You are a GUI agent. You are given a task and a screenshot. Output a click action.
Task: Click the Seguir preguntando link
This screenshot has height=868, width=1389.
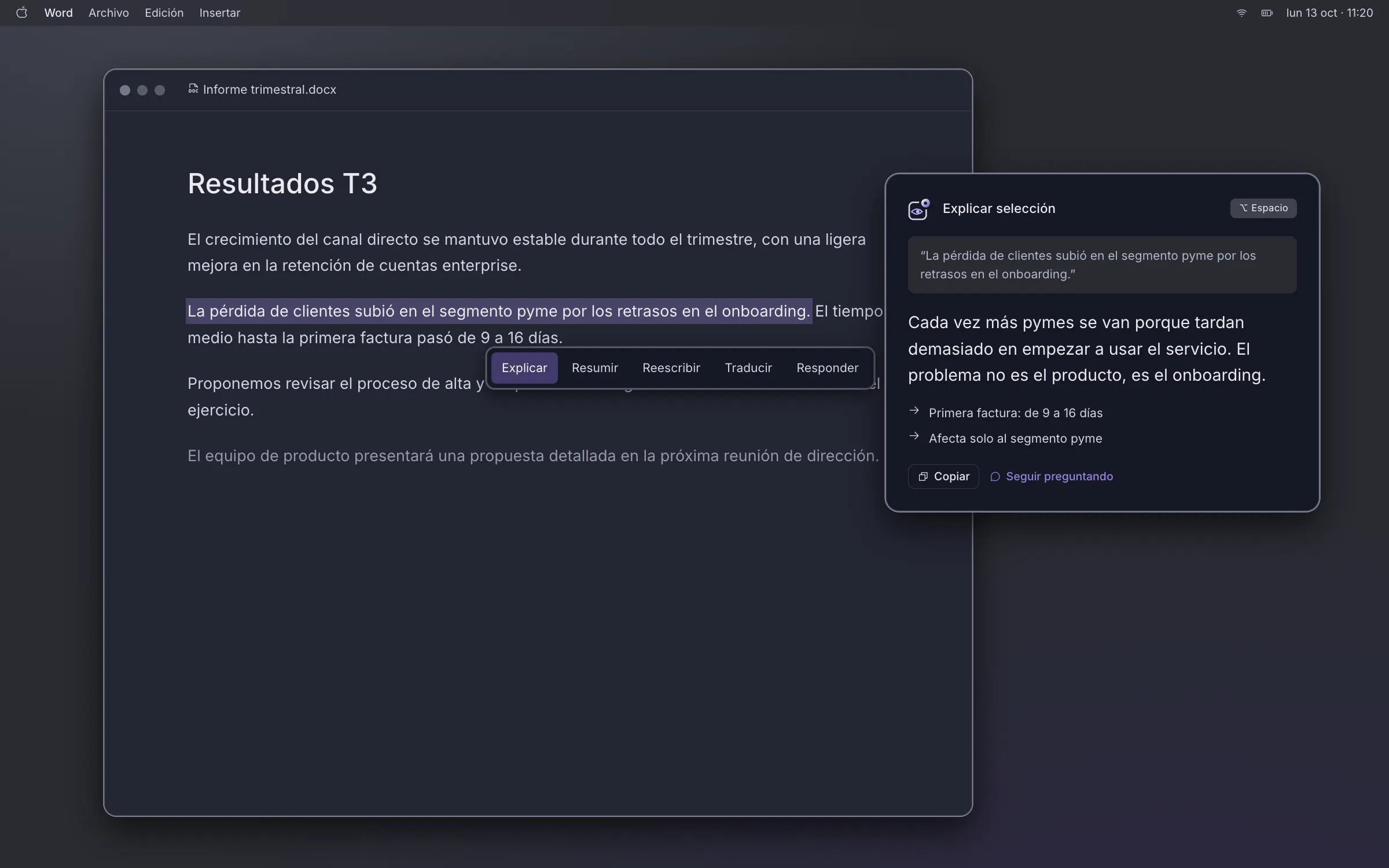pyautogui.click(x=1052, y=477)
